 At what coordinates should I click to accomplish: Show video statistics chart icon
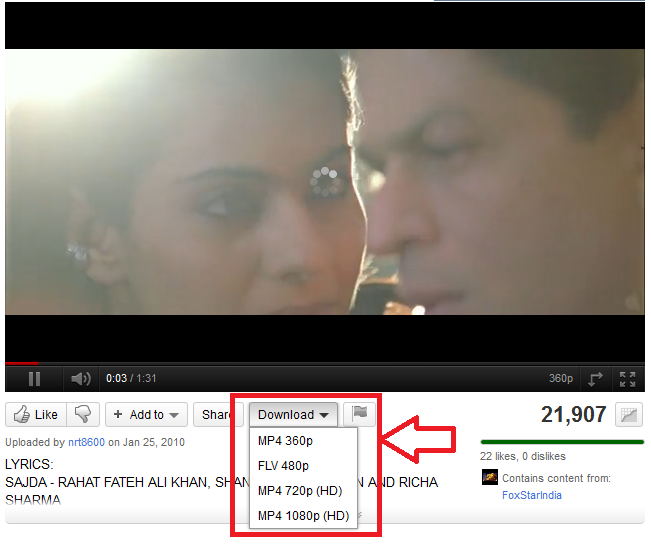629,414
